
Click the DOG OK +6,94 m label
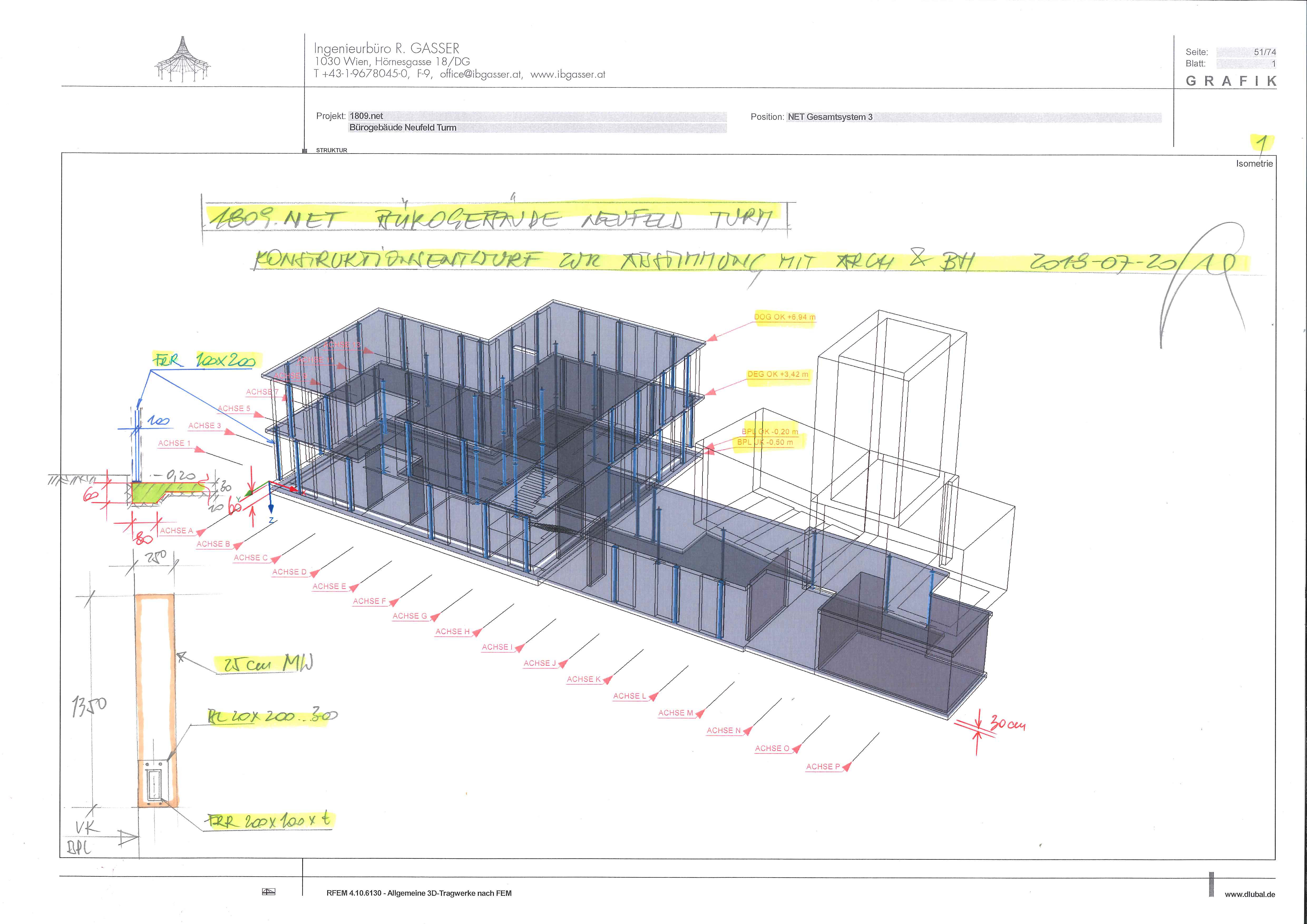tap(784, 317)
